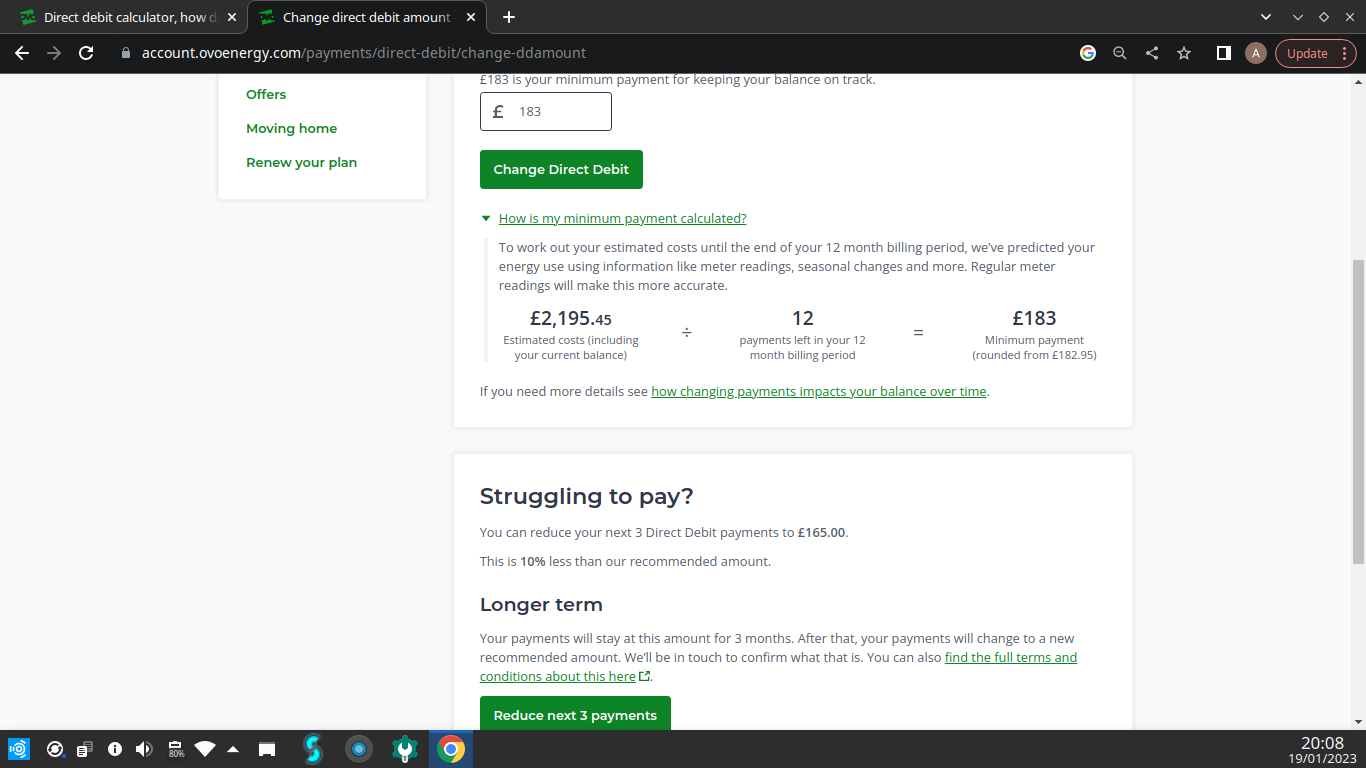
Task: Close the Direct debit calculator tab
Action: pos(232,18)
